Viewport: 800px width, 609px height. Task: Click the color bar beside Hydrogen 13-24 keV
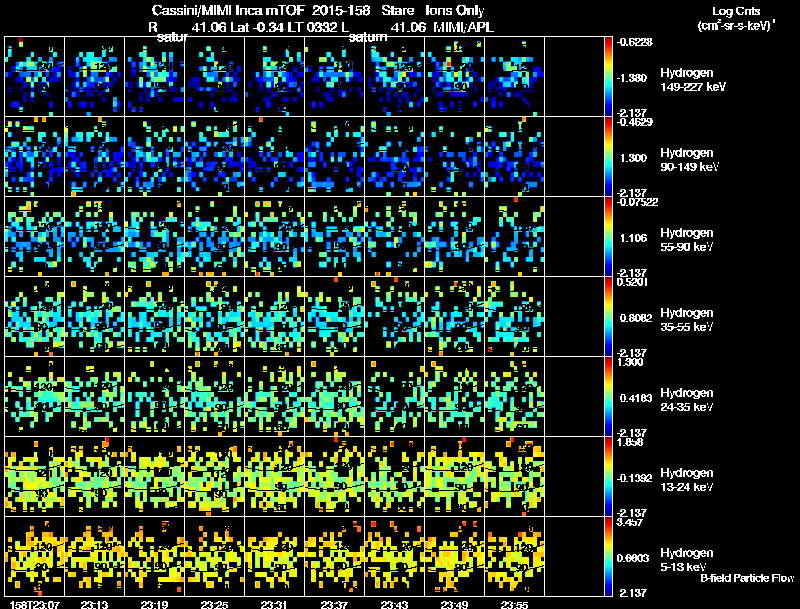608,476
